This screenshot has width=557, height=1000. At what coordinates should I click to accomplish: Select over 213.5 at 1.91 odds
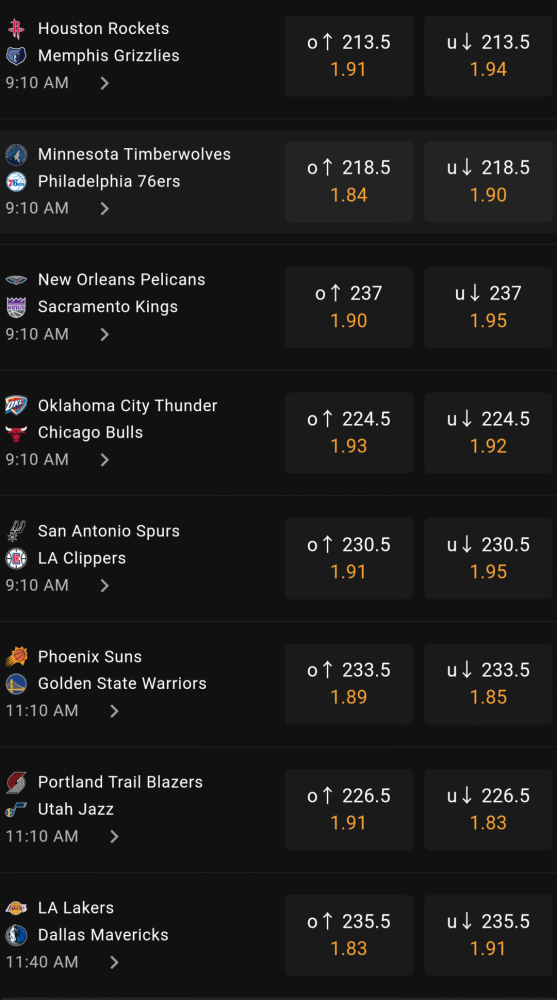[349, 56]
